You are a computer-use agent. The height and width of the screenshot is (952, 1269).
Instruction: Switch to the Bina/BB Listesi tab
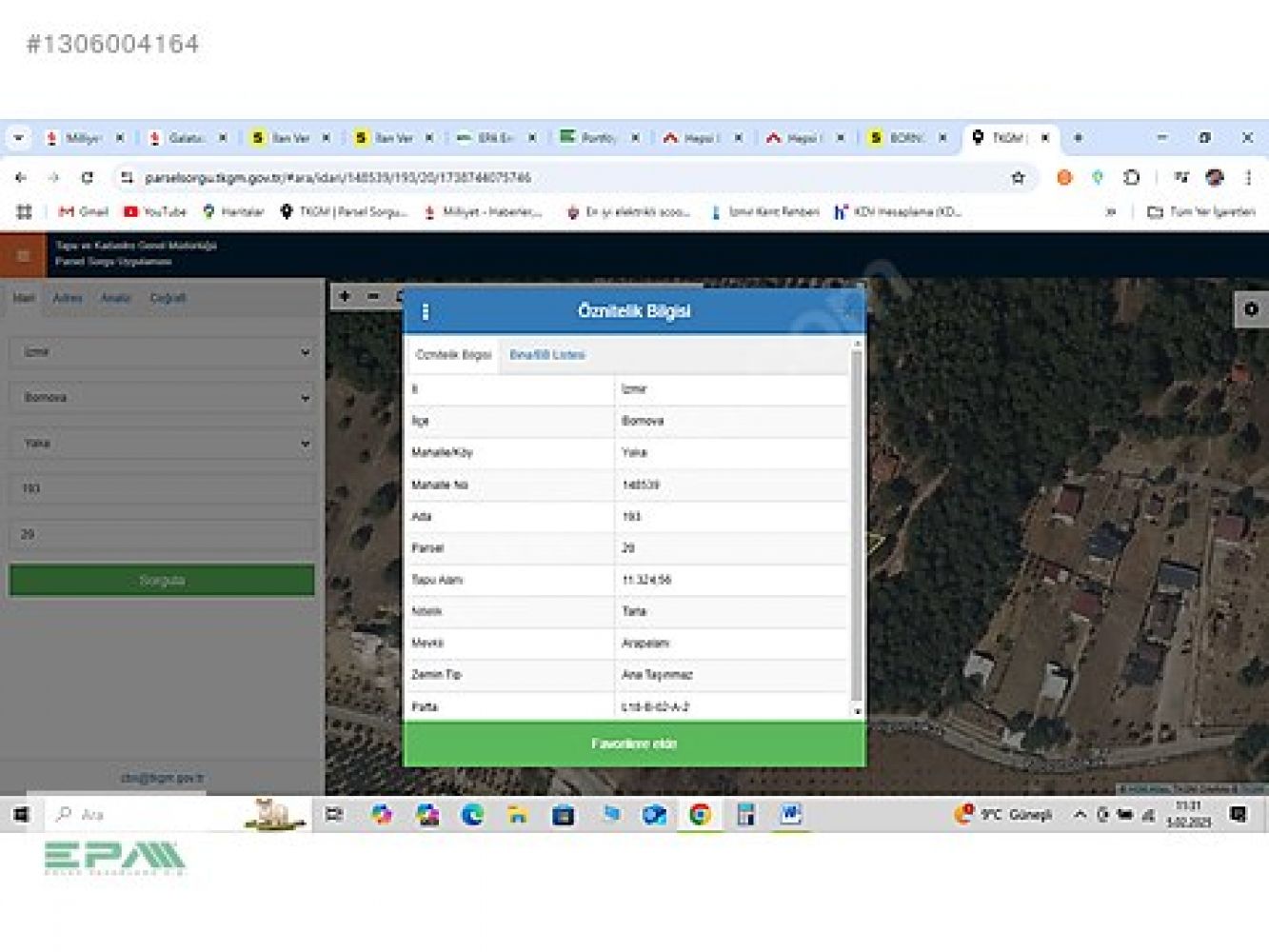click(546, 355)
